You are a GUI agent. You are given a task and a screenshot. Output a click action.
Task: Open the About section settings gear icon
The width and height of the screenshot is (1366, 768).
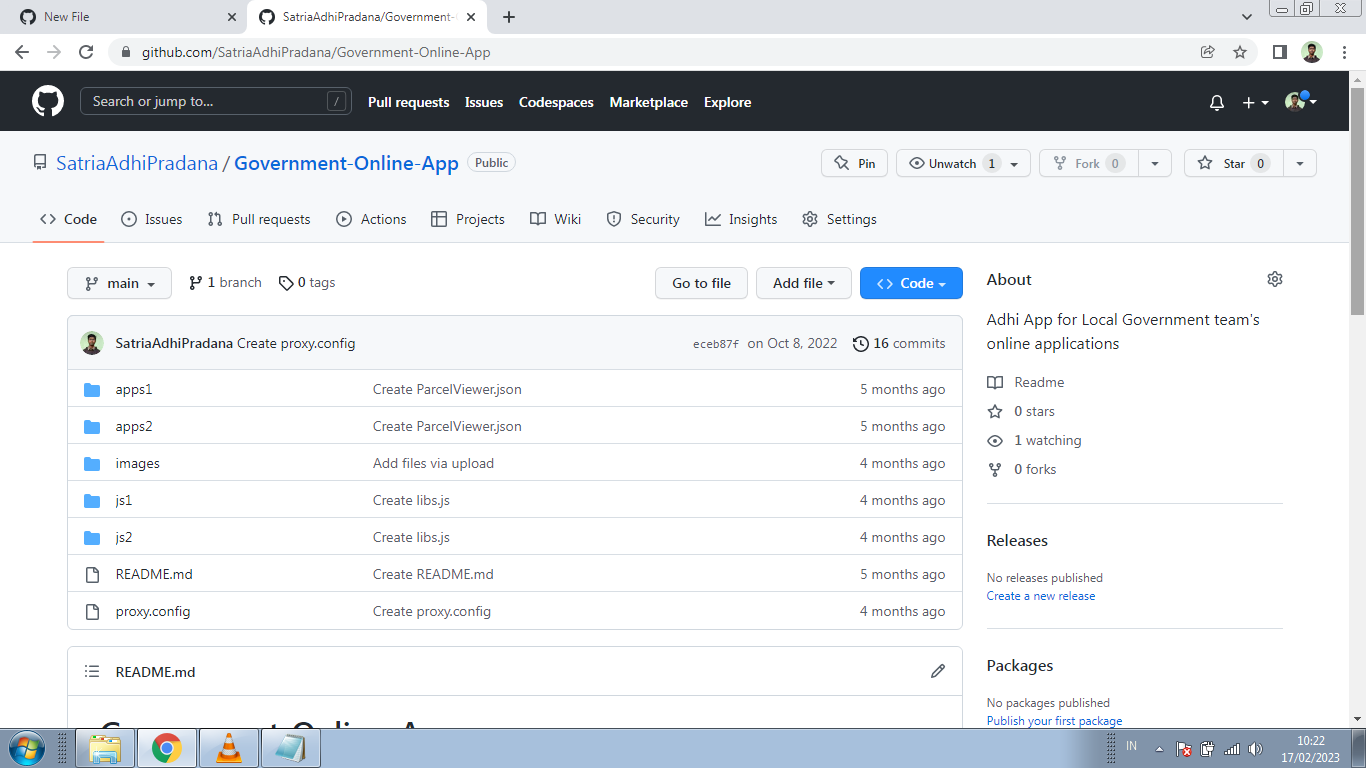tap(1274, 279)
